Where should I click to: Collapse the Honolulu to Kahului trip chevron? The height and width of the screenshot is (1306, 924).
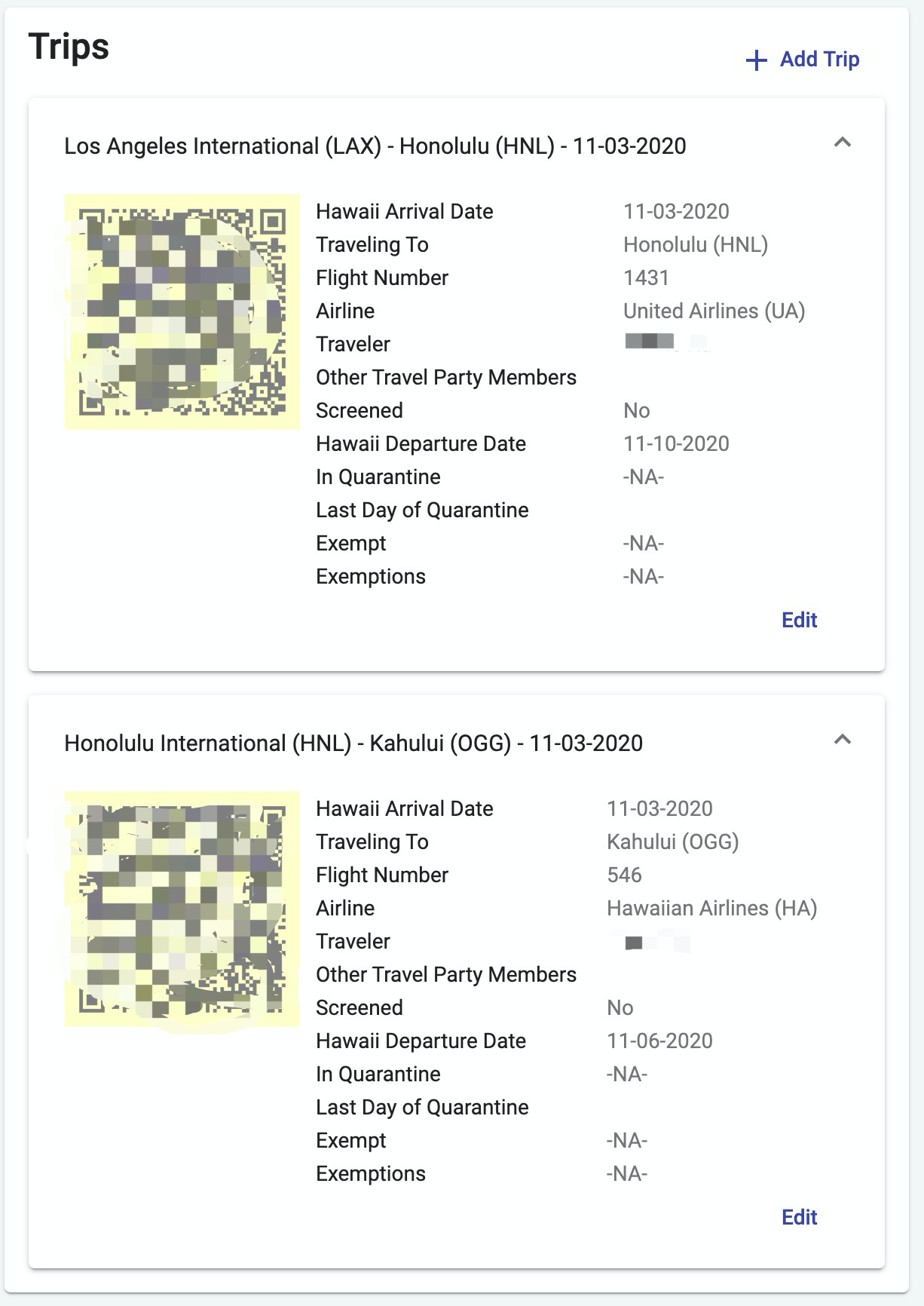tap(843, 740)
